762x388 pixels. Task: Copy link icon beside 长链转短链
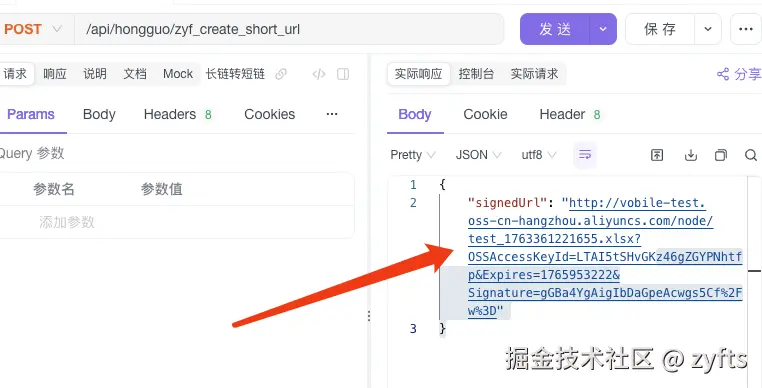[x=281, y=74]
